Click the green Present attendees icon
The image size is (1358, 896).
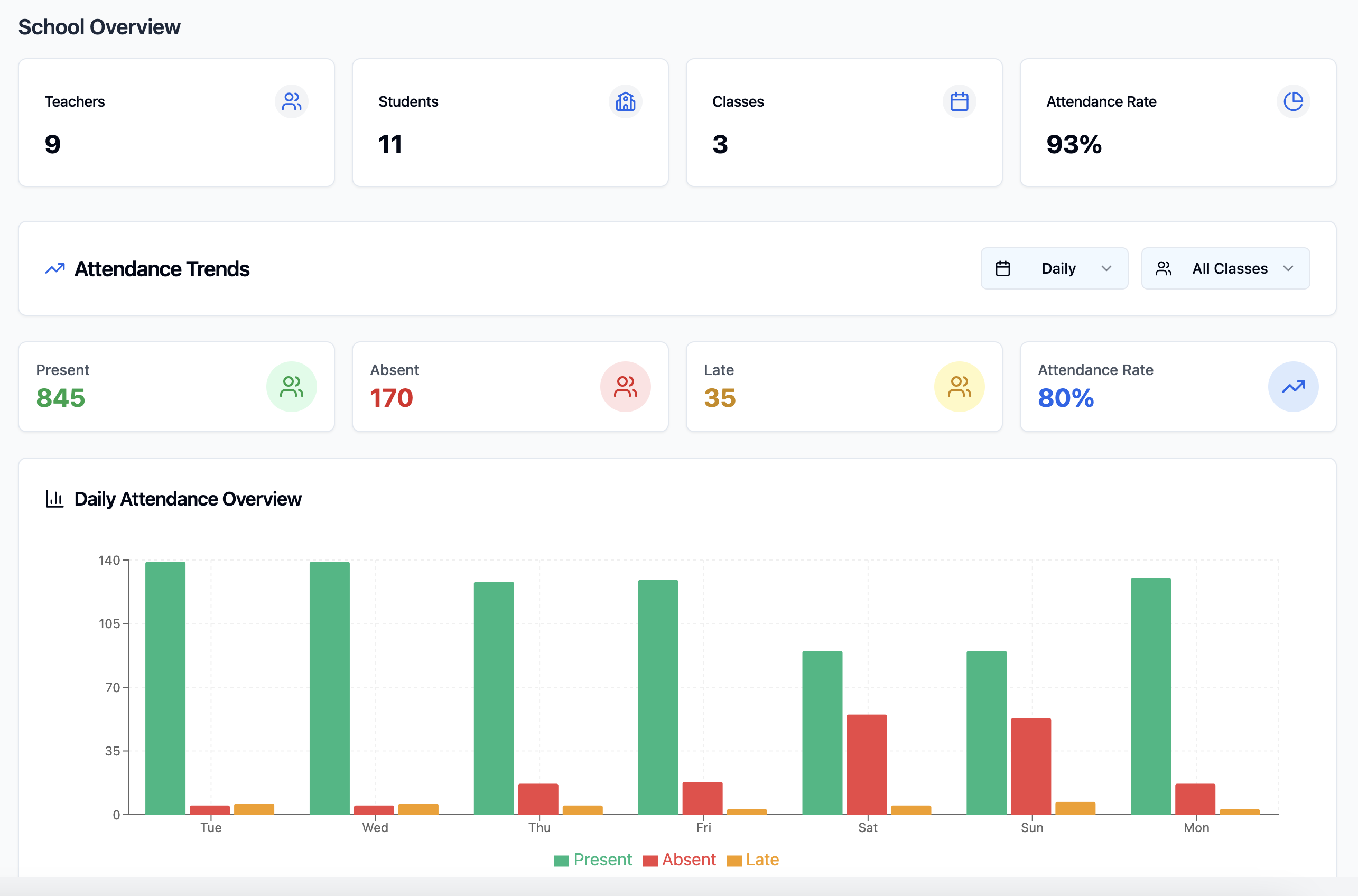click(x=292, y=386)
